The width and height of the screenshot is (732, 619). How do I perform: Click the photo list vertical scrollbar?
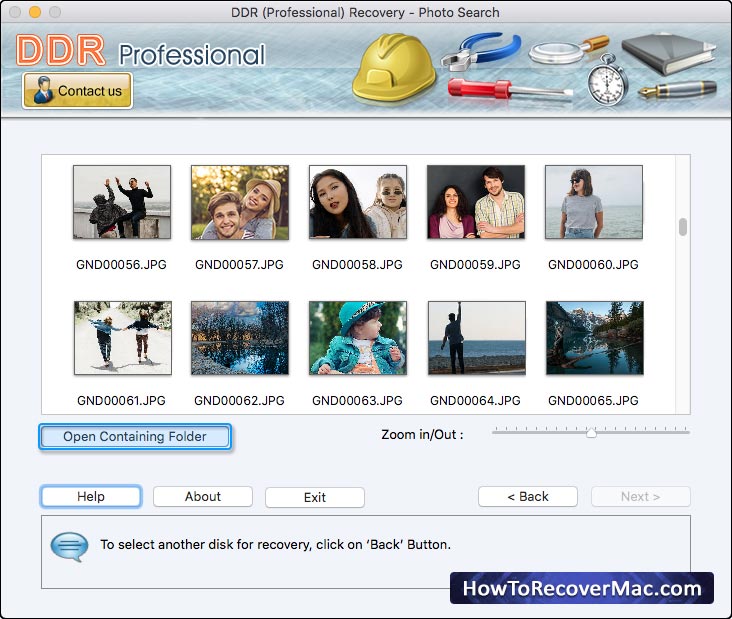(683, 227)
